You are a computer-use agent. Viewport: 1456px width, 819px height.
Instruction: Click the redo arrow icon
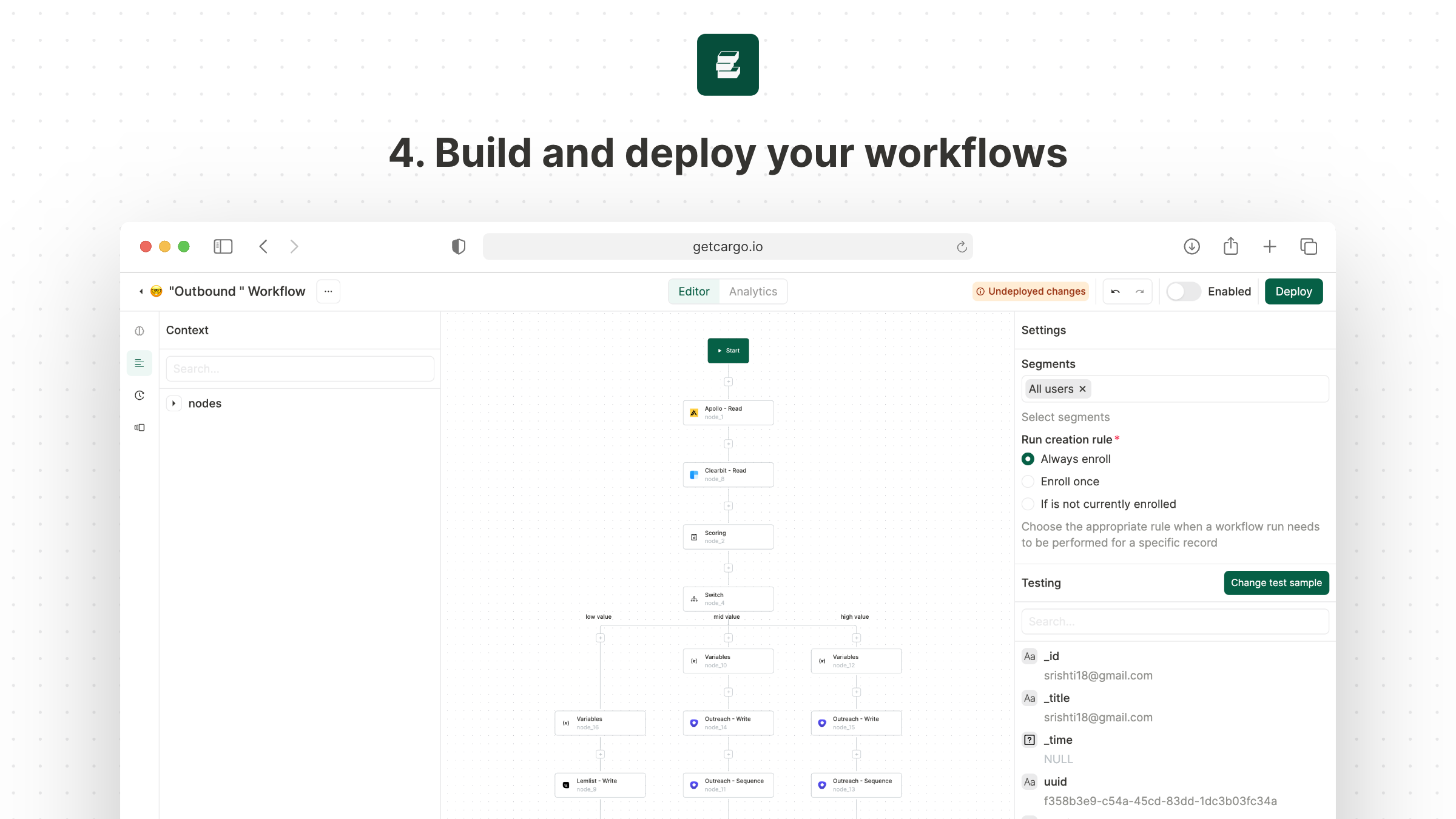[1140, 292]
